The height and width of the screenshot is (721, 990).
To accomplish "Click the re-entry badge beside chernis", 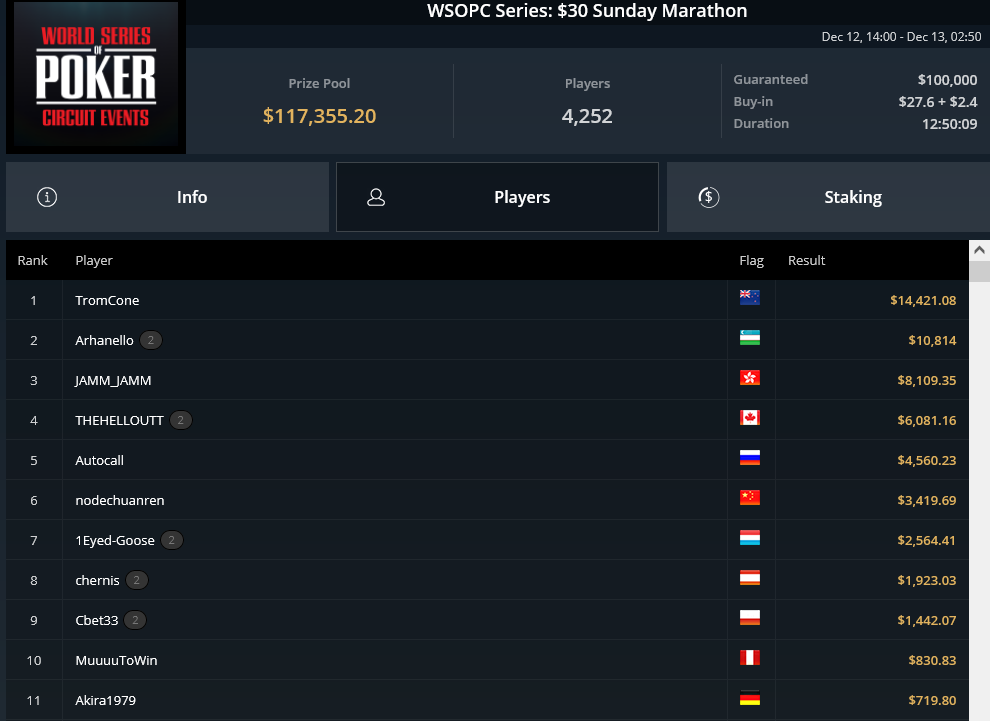I will pos(136,580).
